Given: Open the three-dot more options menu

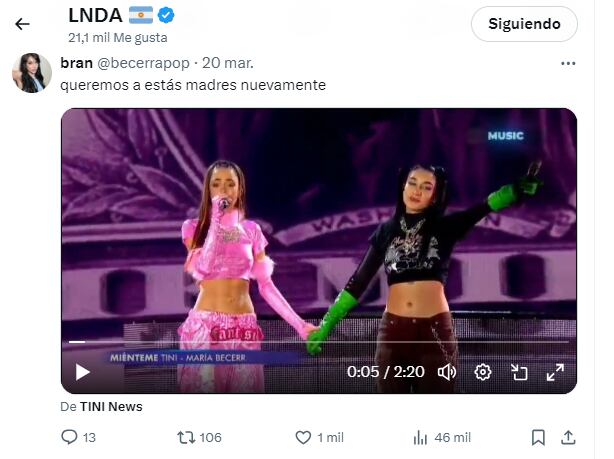Looking at the screenshot, I should pos(568,63).
